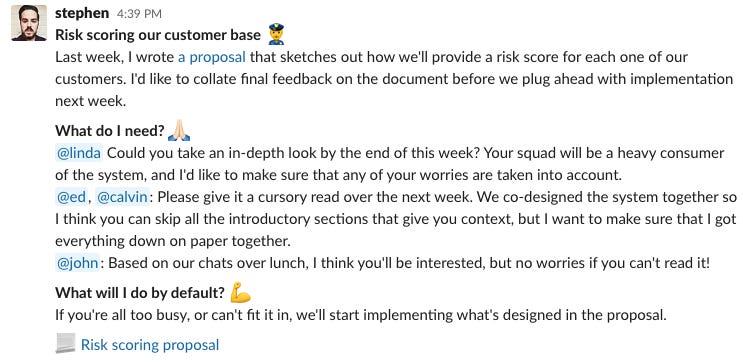
Task: Click the flexed bicep emoji
Action: [x=240, y=293]
